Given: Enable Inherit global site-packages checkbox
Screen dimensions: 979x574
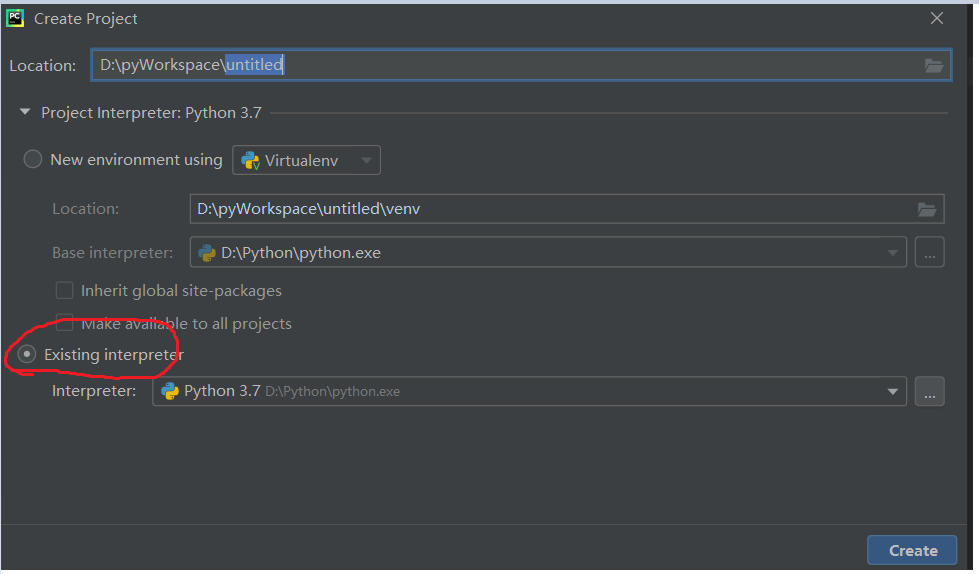Looking at the screenshot, I should pos(64,290).
